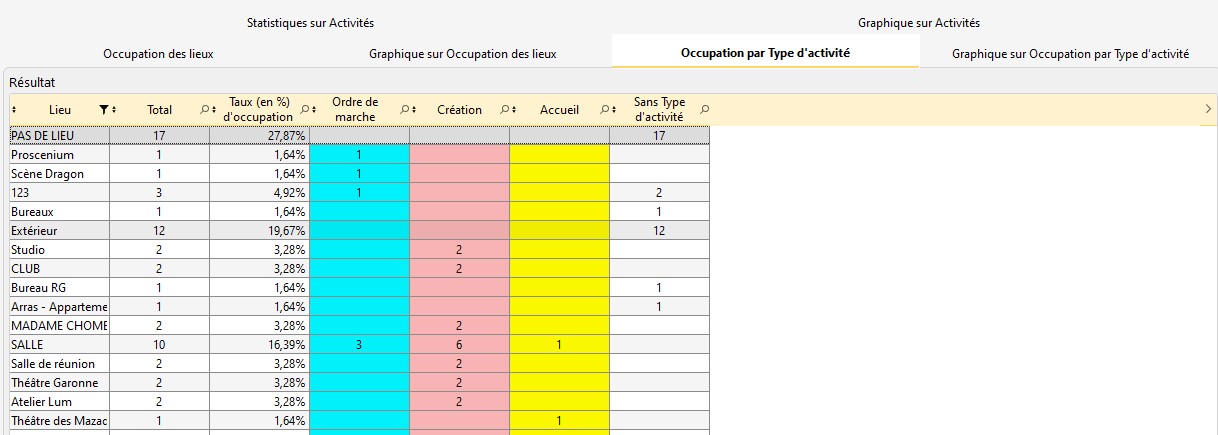Open search magnifier in the Total column header
The height and width of the screenshot is (435, 1218).
click(204, 109)
